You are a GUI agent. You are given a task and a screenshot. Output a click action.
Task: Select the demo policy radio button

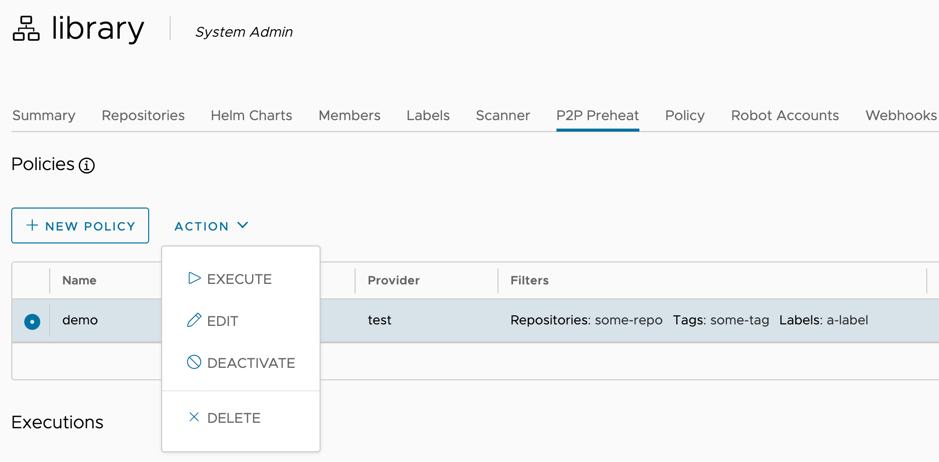point(32,321)
